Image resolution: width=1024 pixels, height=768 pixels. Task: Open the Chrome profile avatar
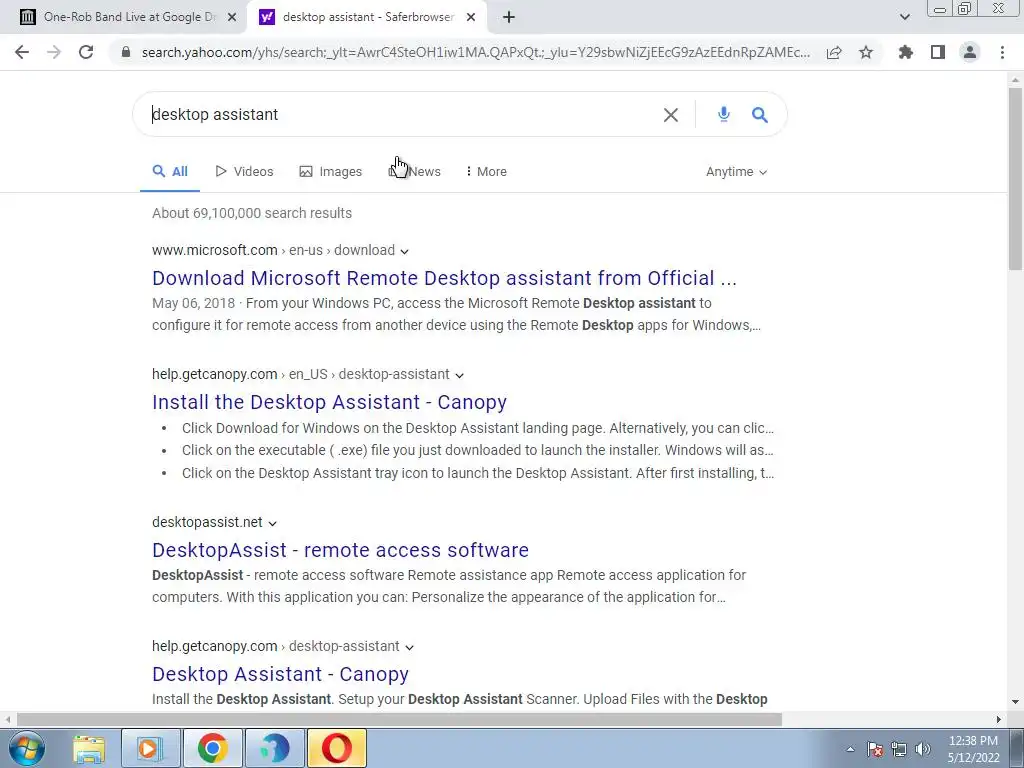(x=970, y=52)
